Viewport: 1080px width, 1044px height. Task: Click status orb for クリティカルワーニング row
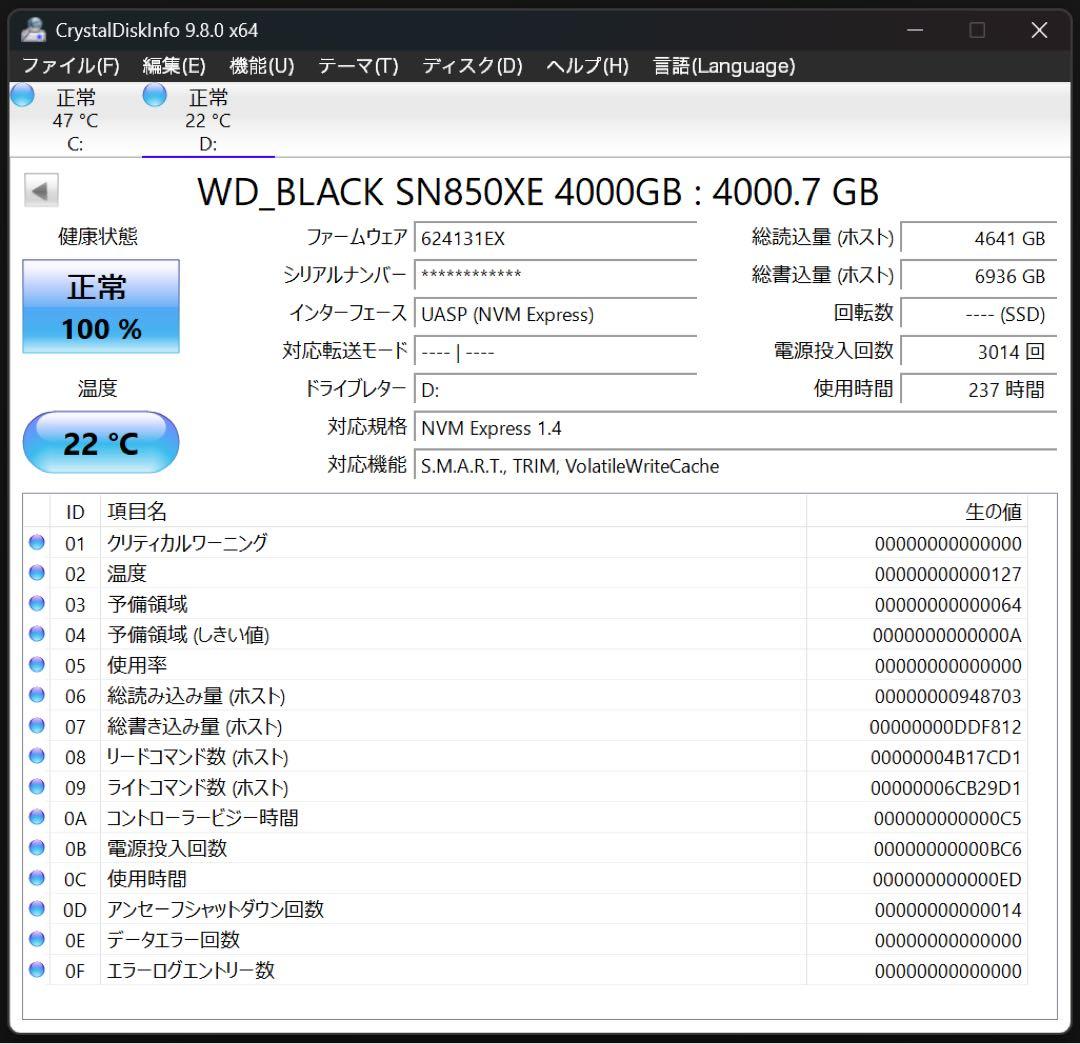coord(37,543)
